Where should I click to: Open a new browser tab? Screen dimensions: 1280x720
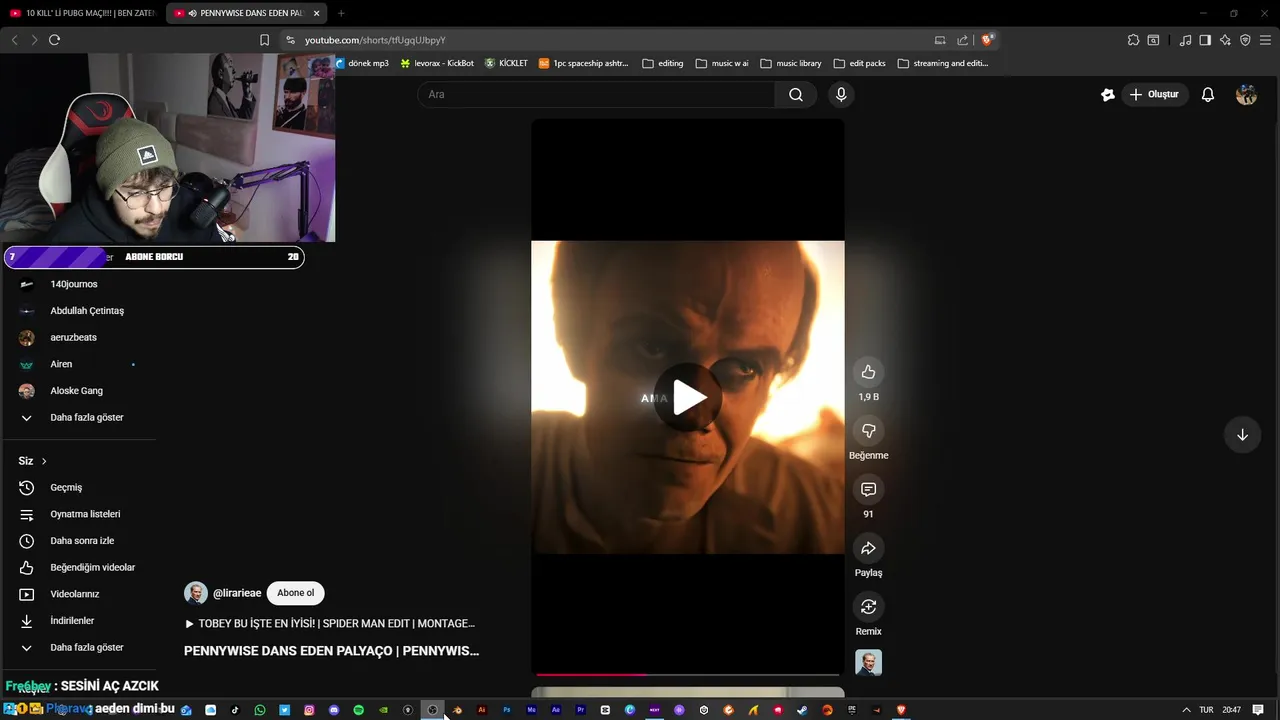click(341, 13)
